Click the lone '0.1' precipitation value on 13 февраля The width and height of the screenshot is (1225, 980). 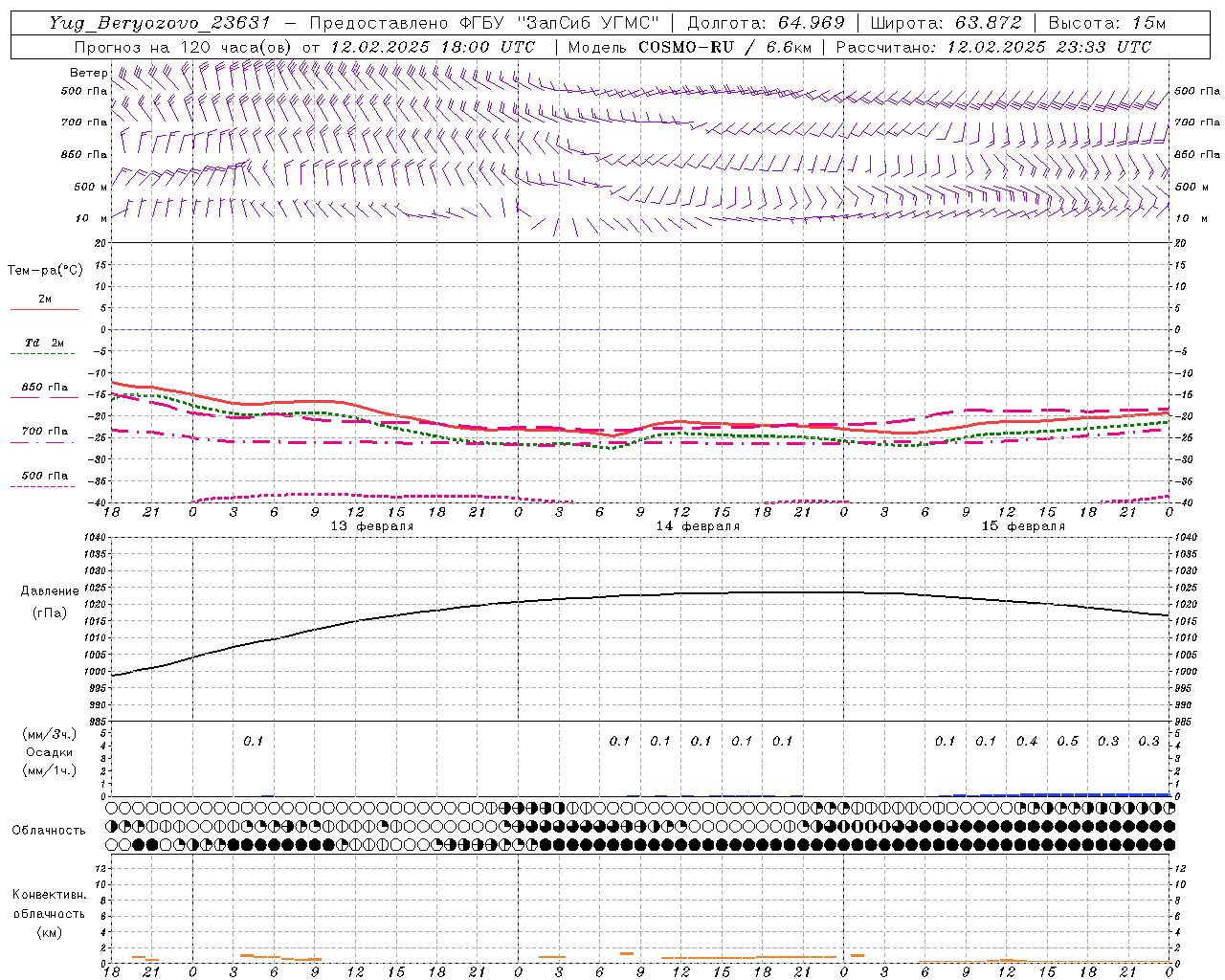coord(253,742)
